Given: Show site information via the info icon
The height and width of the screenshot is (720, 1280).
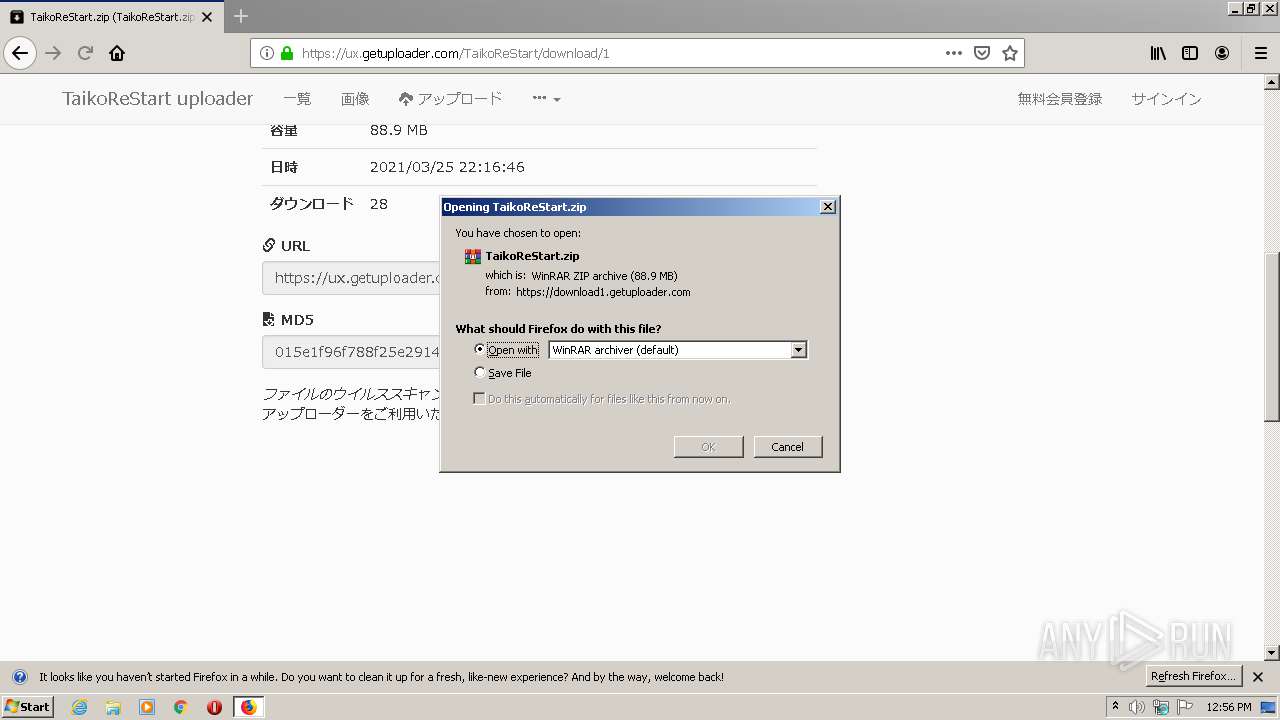Looking at the screenshot, I should (x=267, y=53).
